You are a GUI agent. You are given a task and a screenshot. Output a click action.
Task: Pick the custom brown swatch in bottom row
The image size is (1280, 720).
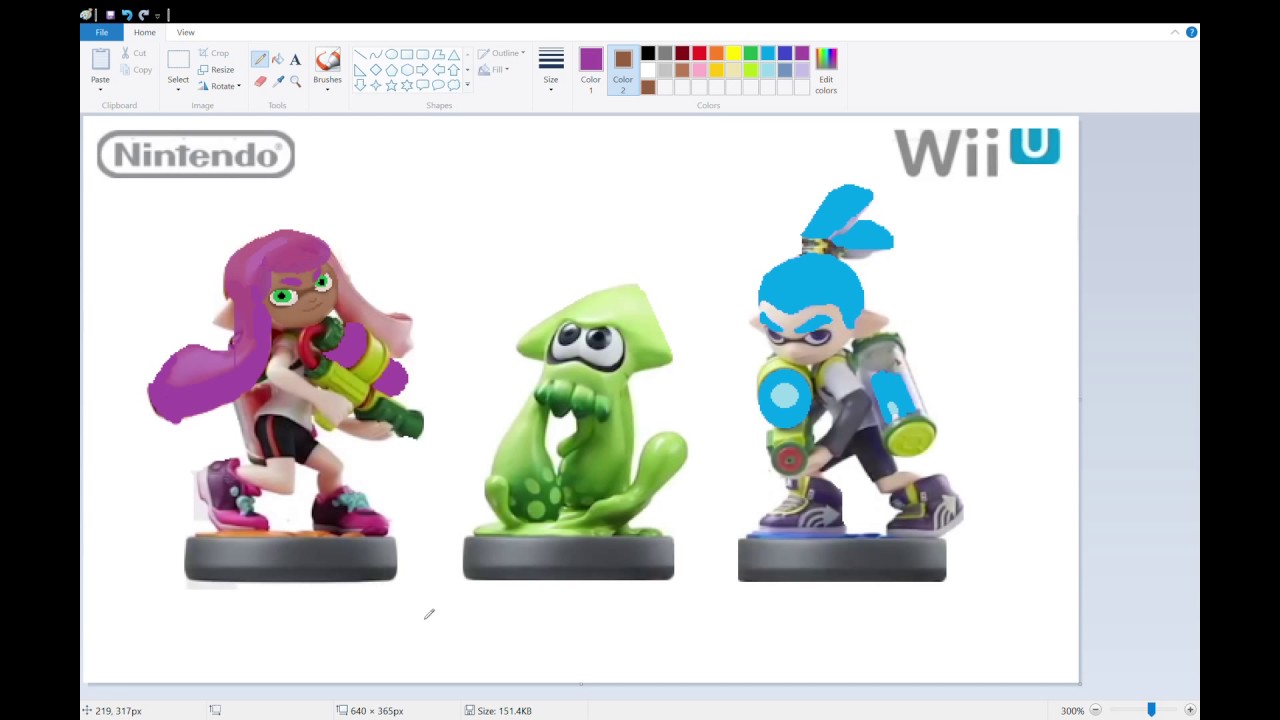pos(648,87)
